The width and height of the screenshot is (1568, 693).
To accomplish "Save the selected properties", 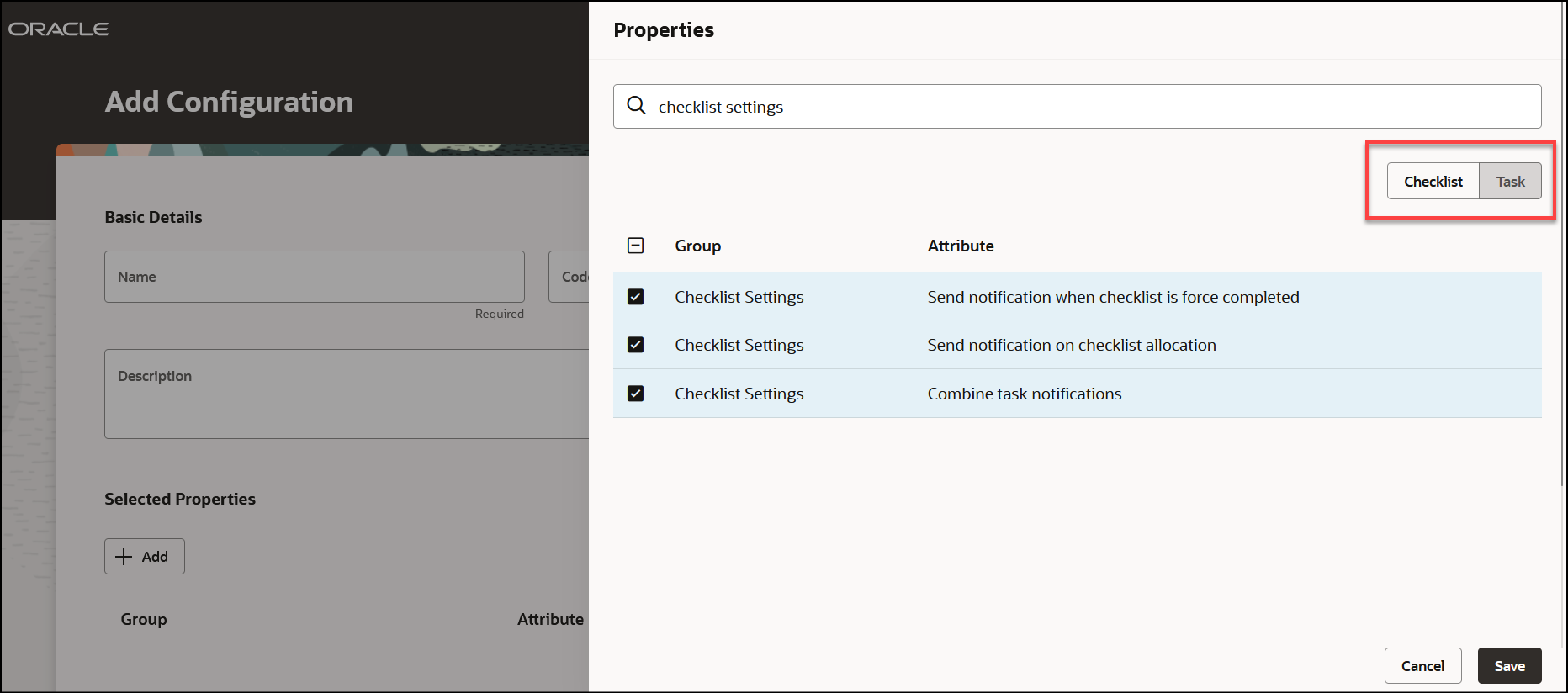I will [1509, 666].
